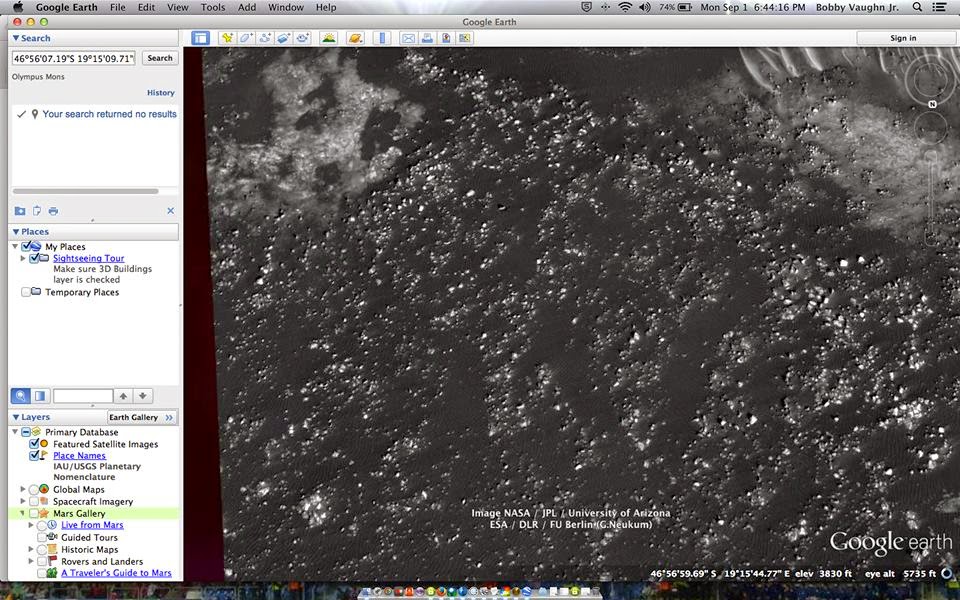Enable the Spacecraft Imagery layer checkbox
This screenshot has width=960, height=600.
pyautogui.click(x=34, y=501)
